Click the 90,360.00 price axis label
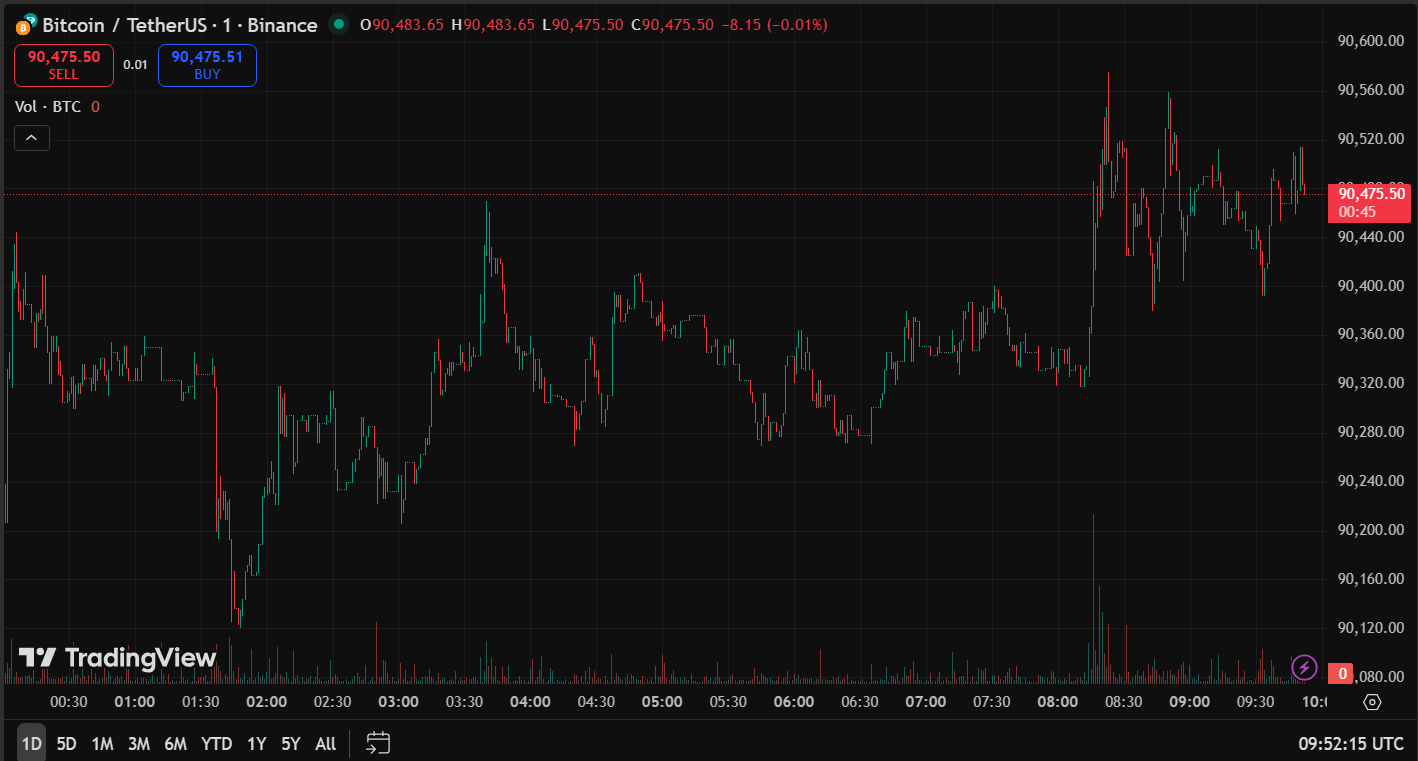The height and width of the screenshot is (761, 1418). [x=1371, y=334]
